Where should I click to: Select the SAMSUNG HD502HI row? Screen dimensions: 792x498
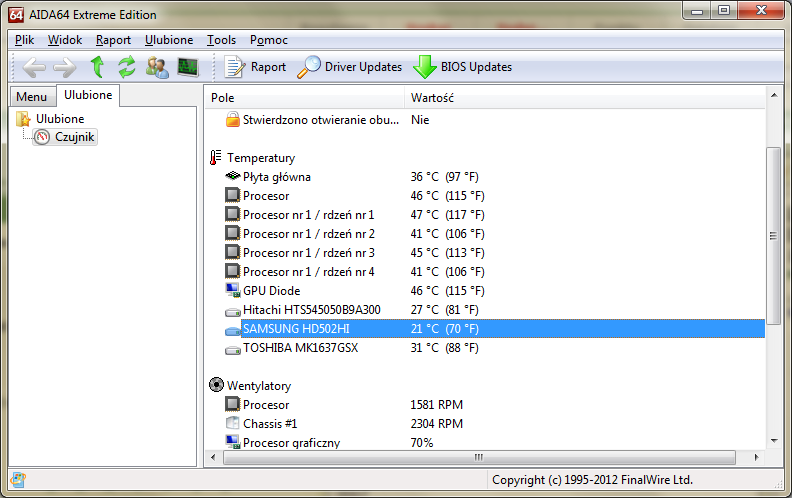tap(485, 329)
